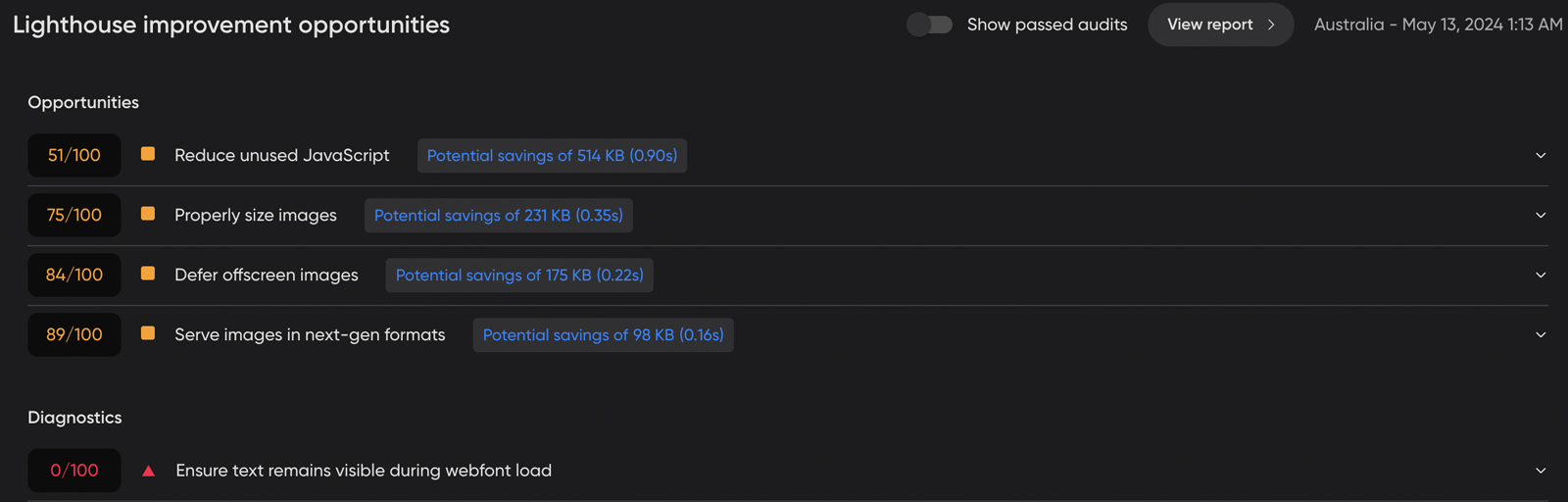Click the 51/100 score badge
Screen dimensions: 1568x502
pyautogui.click(x=74, y=155)
